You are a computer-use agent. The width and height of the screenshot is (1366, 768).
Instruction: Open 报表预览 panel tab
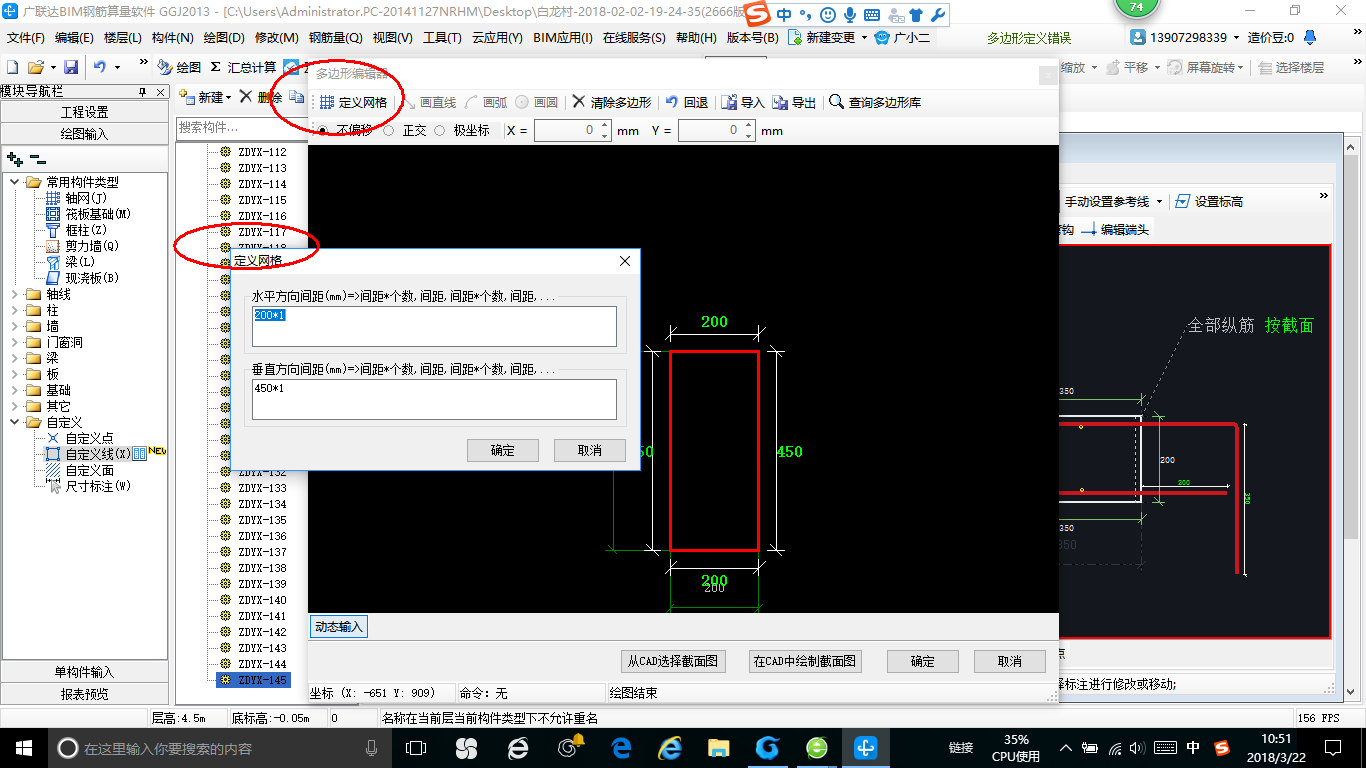pos(85,693)
